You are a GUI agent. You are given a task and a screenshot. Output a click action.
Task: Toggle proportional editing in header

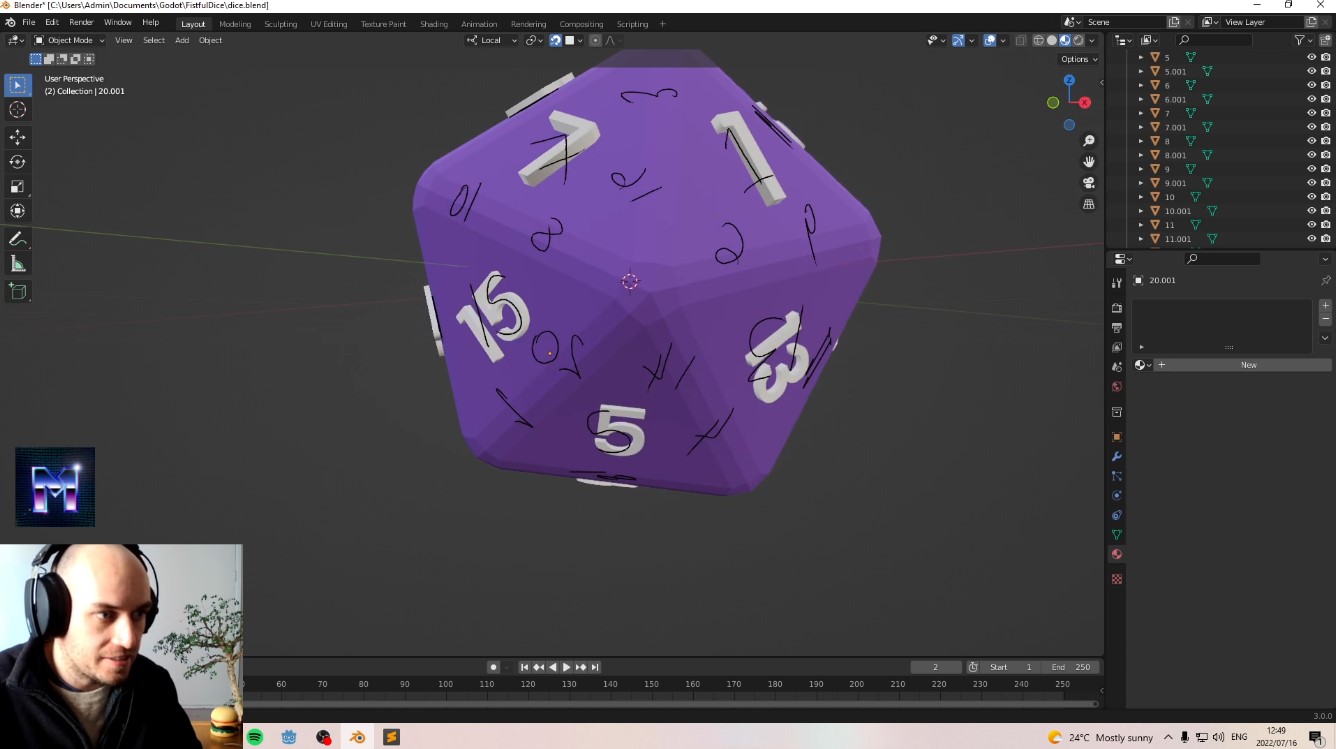(595, 40)
